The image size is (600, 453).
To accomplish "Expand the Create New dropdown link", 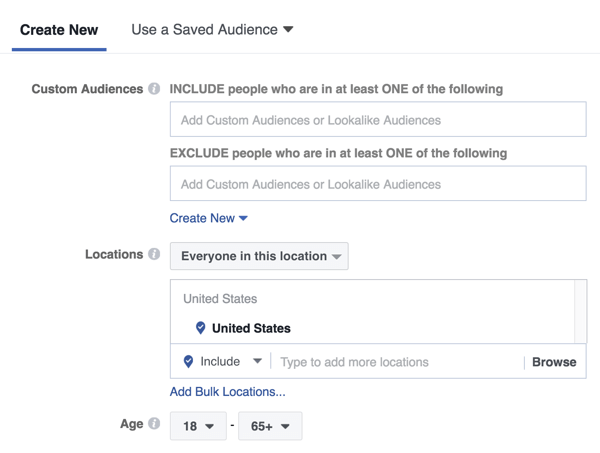I will coord(208,218).
